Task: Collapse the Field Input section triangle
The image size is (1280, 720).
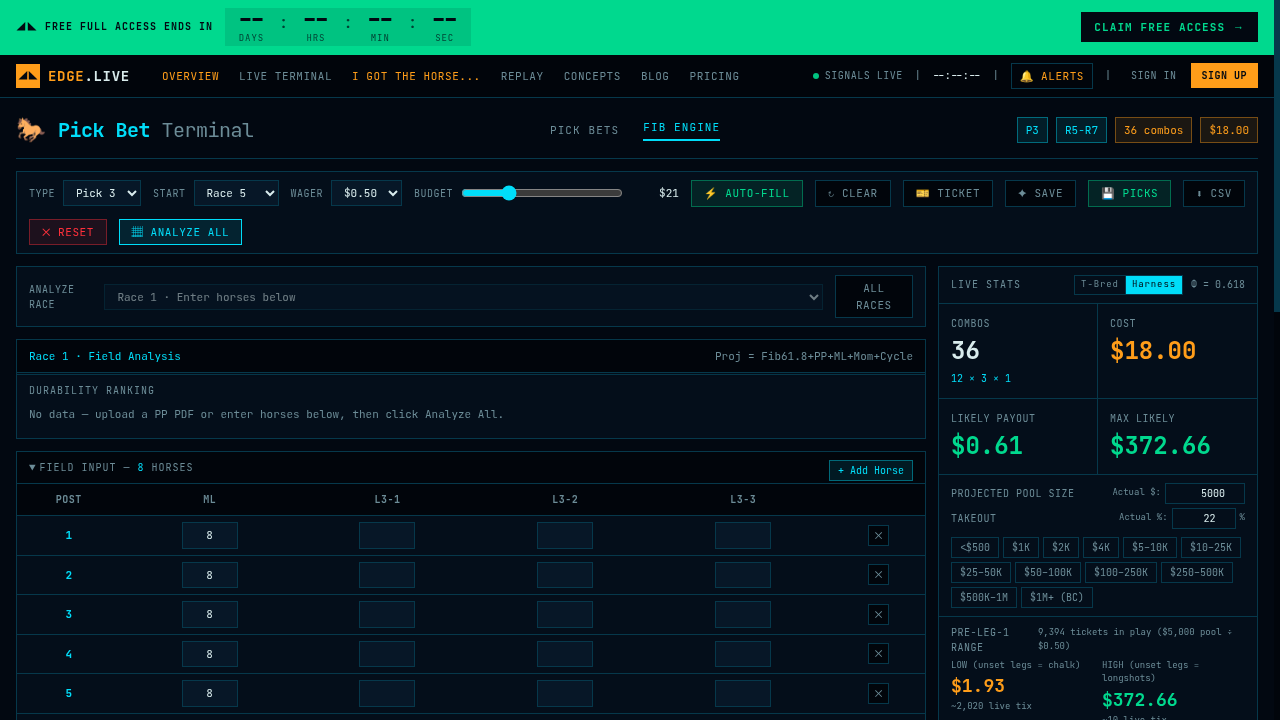Action: click(x=32, y=467)
